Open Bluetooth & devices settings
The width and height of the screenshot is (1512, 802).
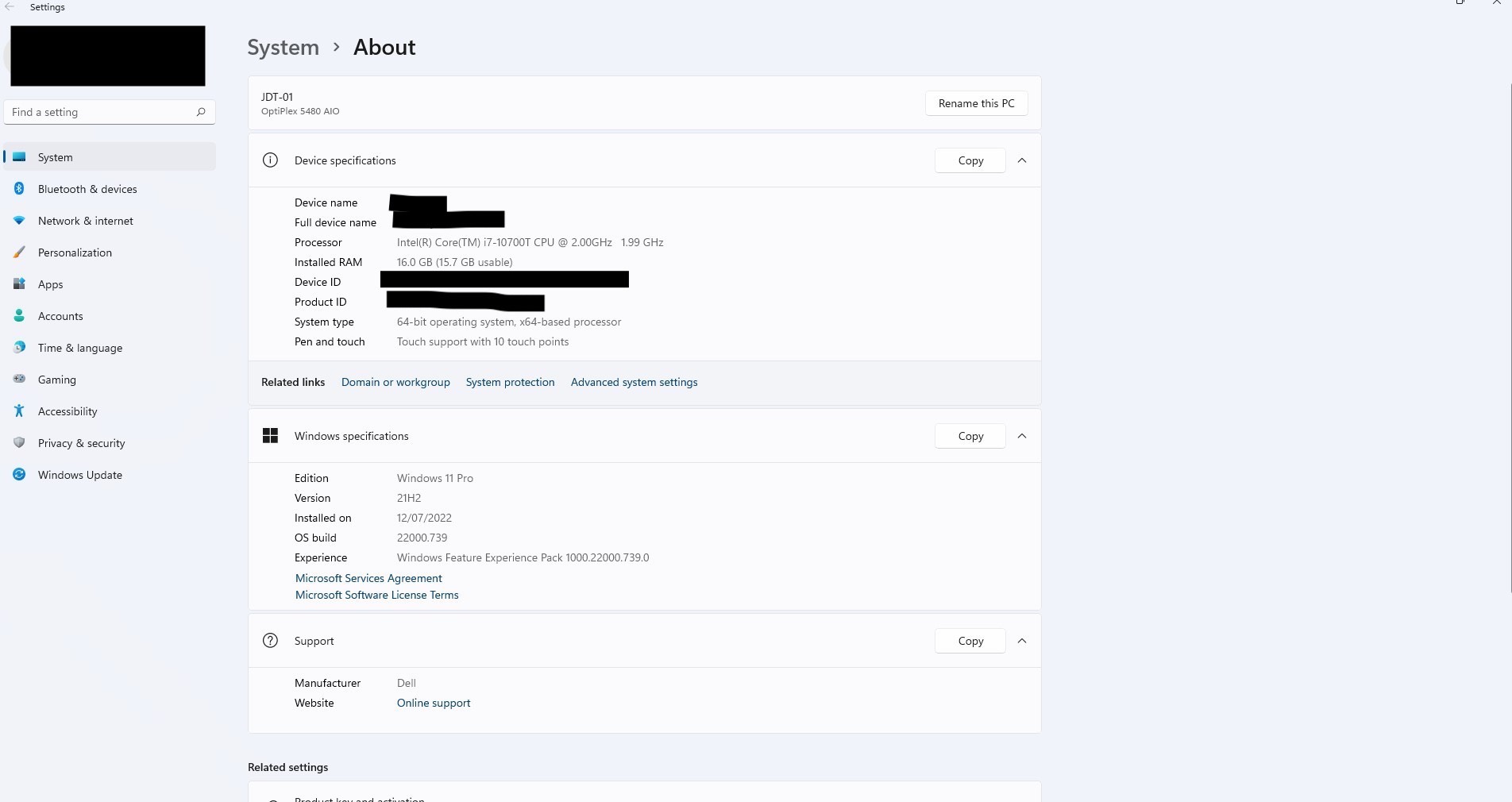110,189
